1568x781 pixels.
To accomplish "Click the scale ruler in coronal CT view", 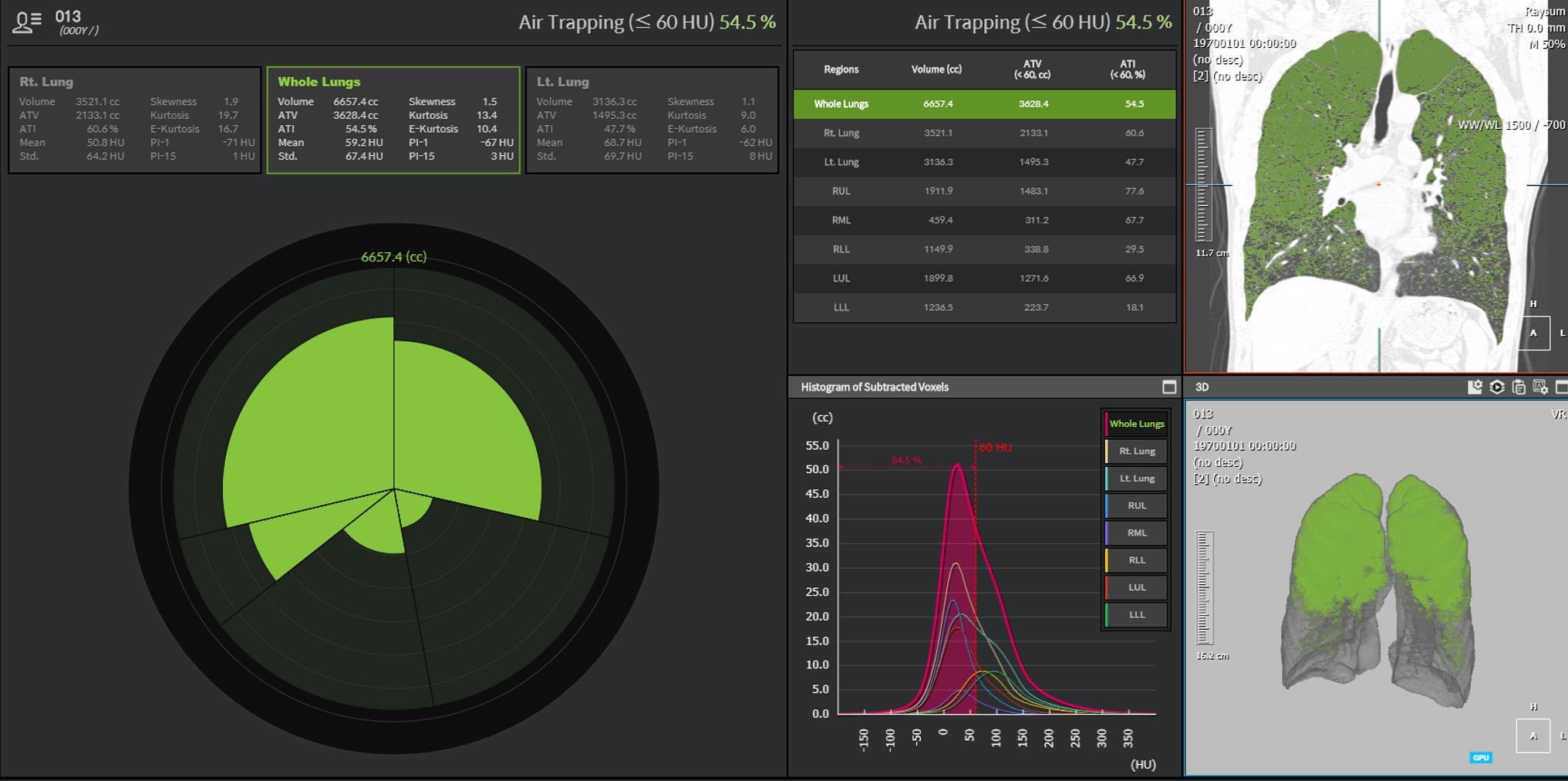I will point(1202,185).
